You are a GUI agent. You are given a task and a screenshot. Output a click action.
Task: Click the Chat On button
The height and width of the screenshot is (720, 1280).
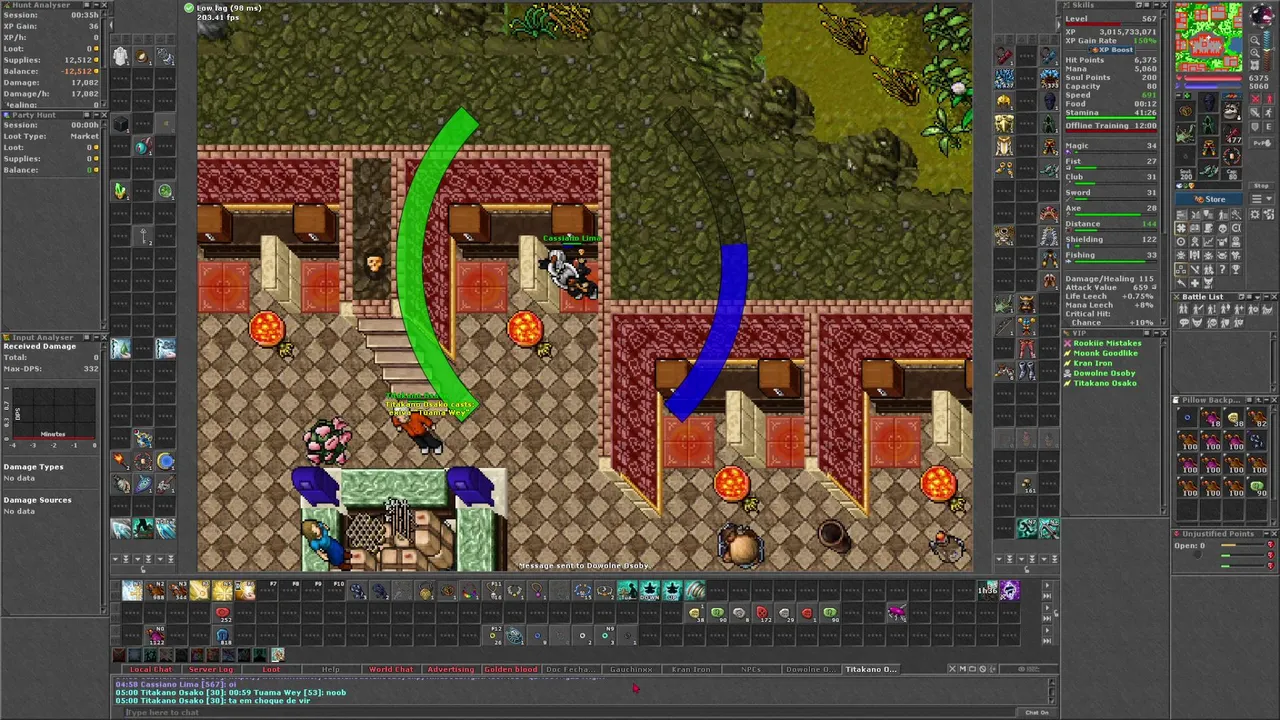(1036, 712)
